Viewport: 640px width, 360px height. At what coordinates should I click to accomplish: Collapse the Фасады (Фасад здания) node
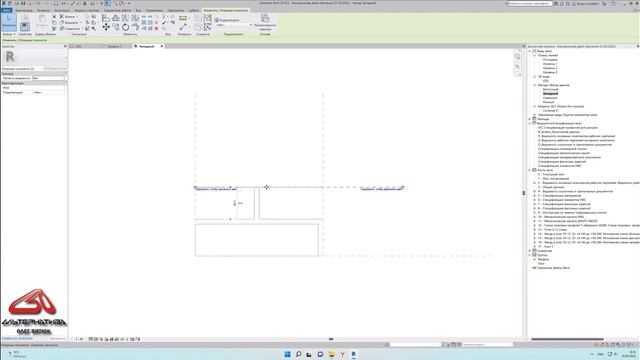pyautogui.click(x=535, y=85)
